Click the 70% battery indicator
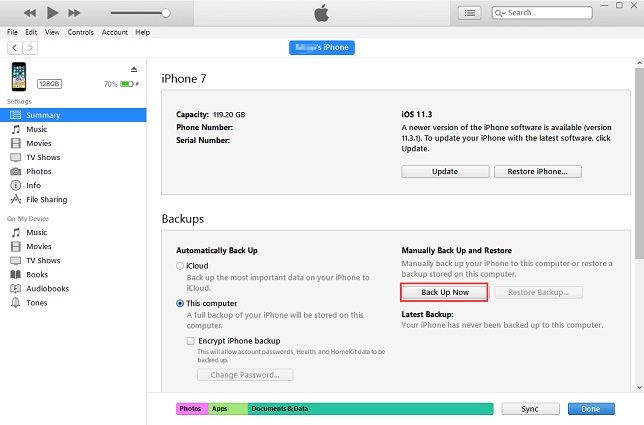The height and width of the screenshot is (425, 644). click(121, 84)
